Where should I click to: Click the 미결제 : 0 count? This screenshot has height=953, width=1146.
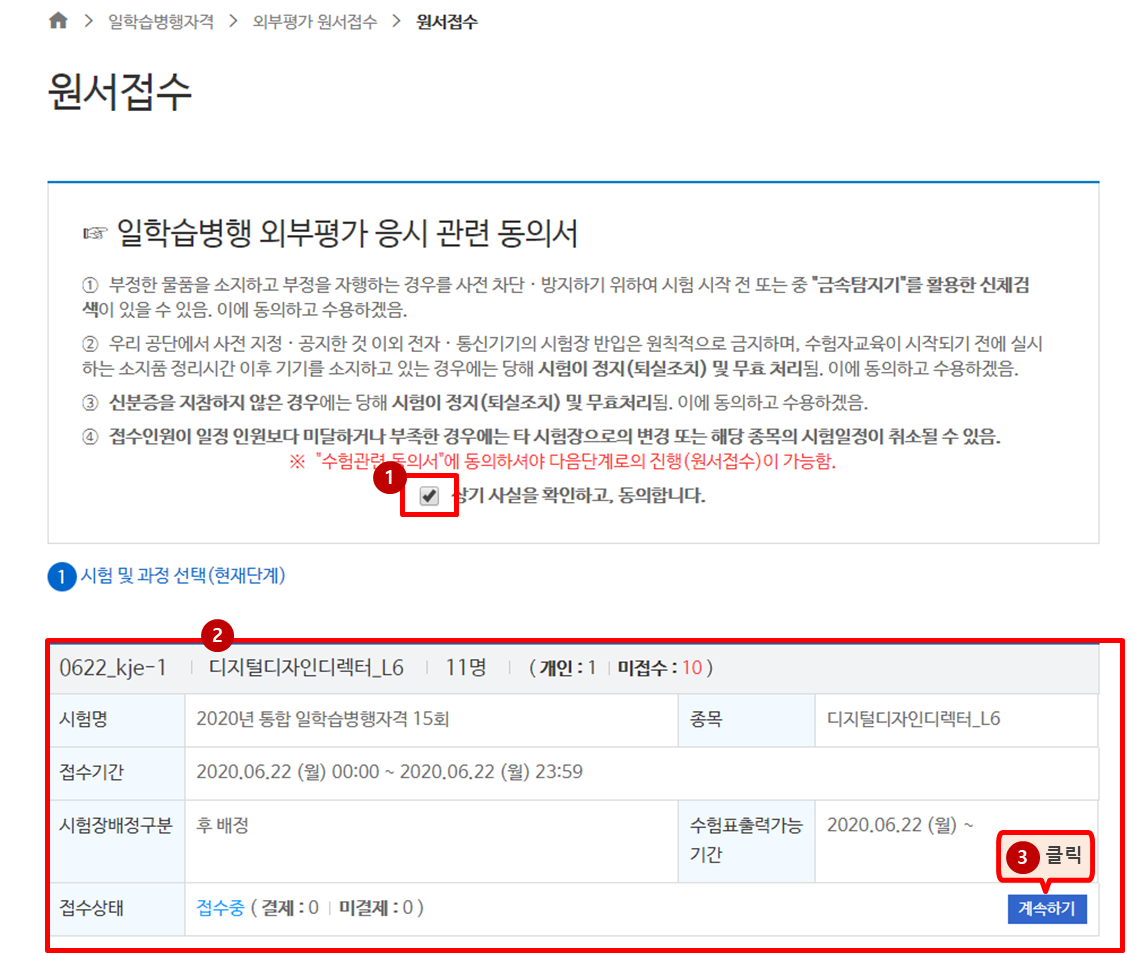pos(376,908)
